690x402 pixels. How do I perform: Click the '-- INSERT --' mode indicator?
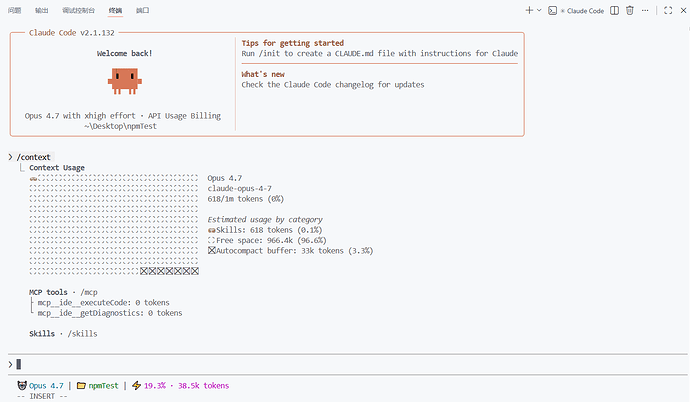pos(42,396)
